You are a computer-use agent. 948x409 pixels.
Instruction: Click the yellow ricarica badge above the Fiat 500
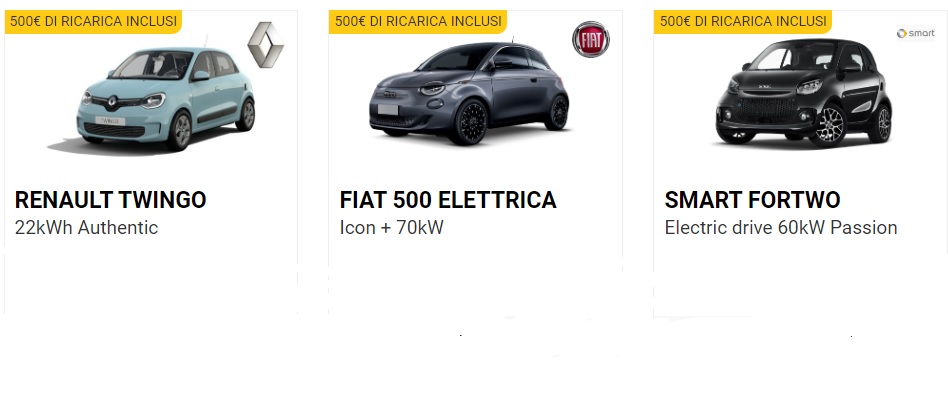click(418, 22)
